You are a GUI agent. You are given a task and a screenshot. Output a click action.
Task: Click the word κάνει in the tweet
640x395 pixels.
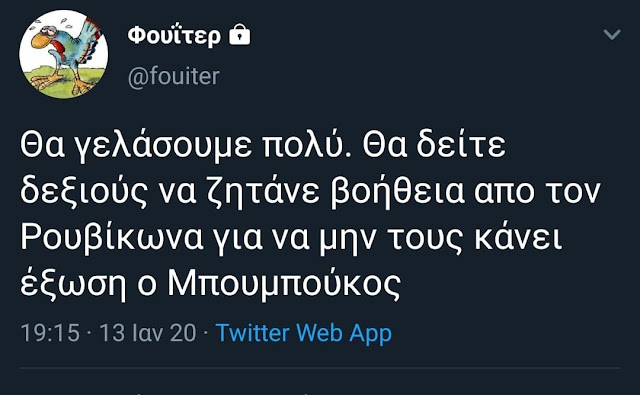point(518,237)
